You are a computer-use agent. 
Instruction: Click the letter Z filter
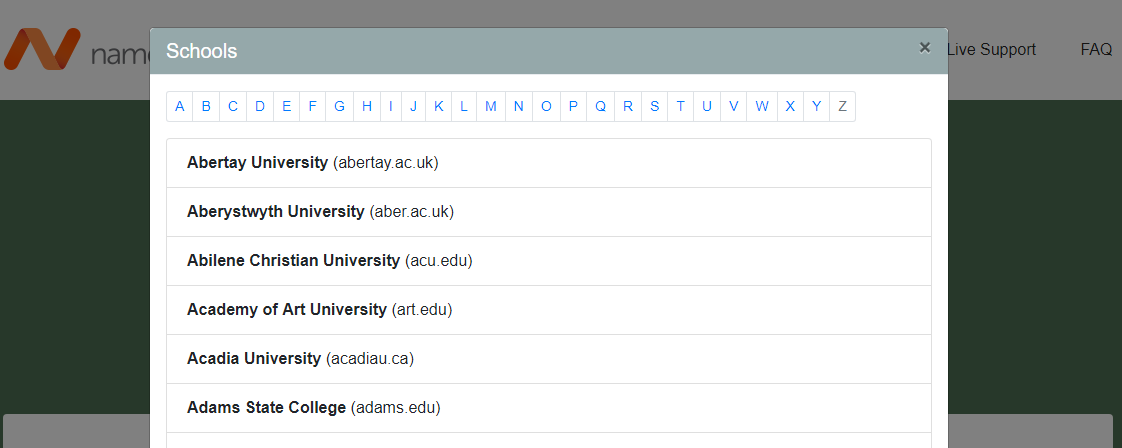point(842,106)
